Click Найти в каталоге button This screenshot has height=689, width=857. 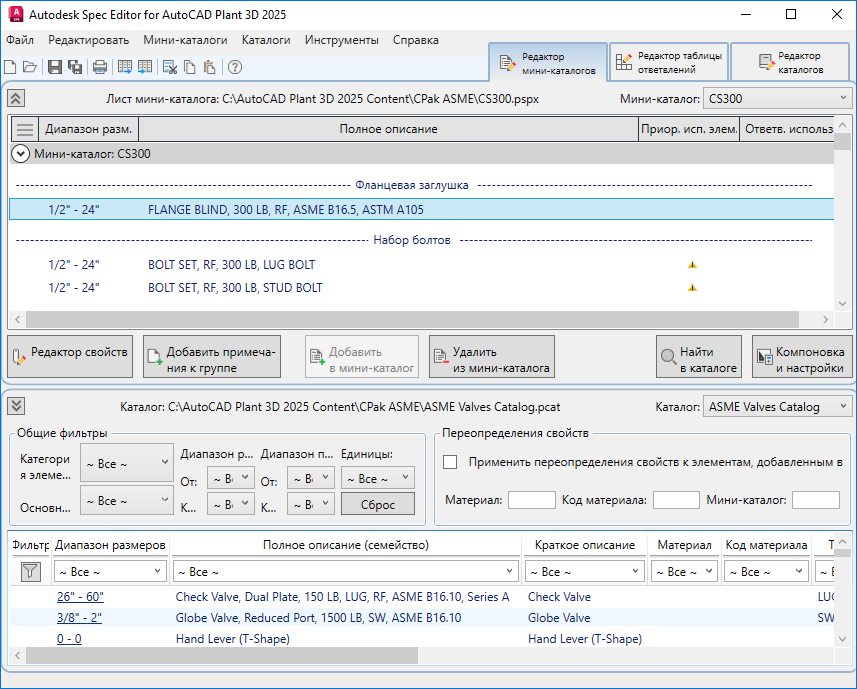[699, 357]
